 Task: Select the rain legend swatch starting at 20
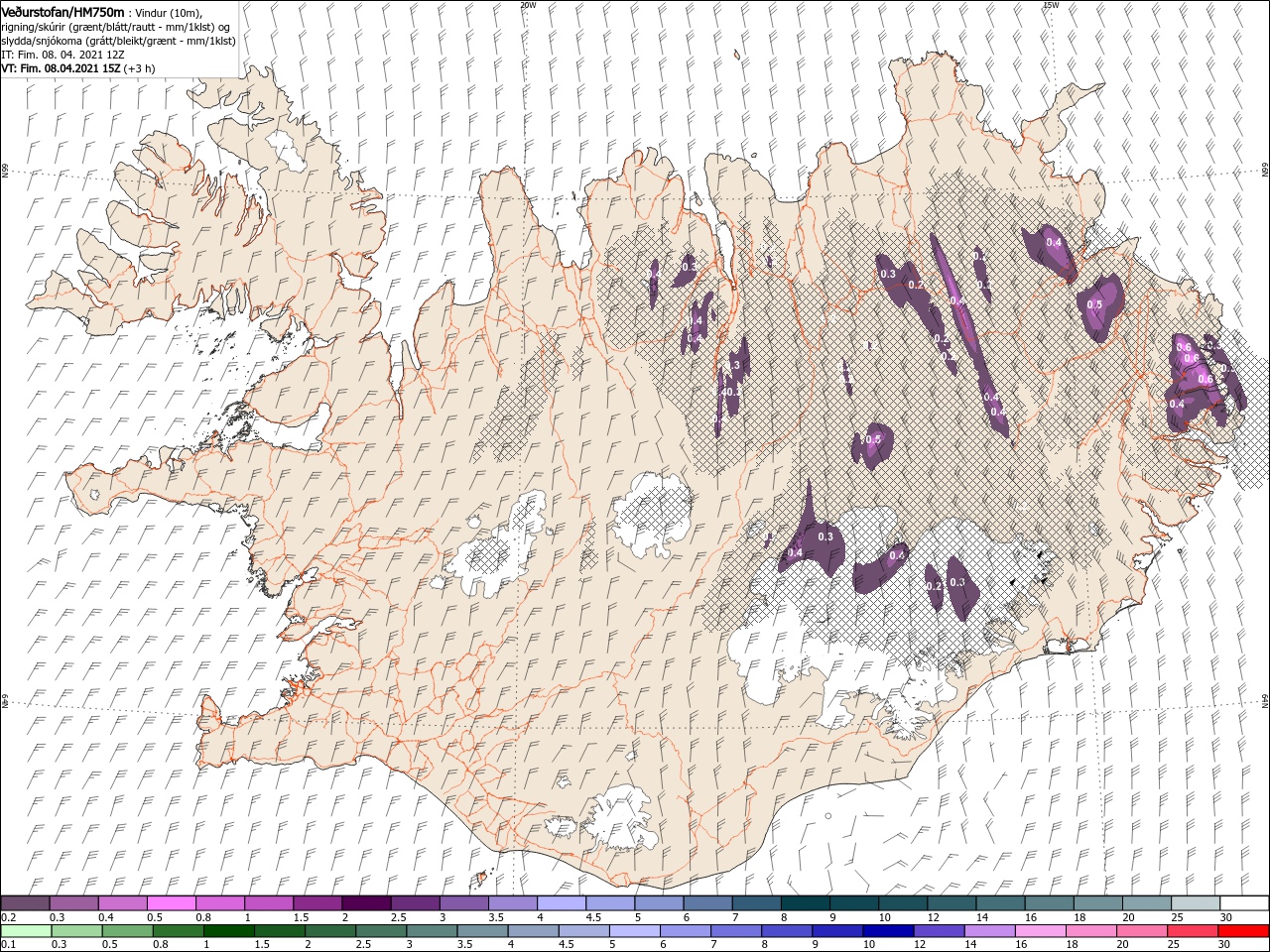click(1140, 931)
